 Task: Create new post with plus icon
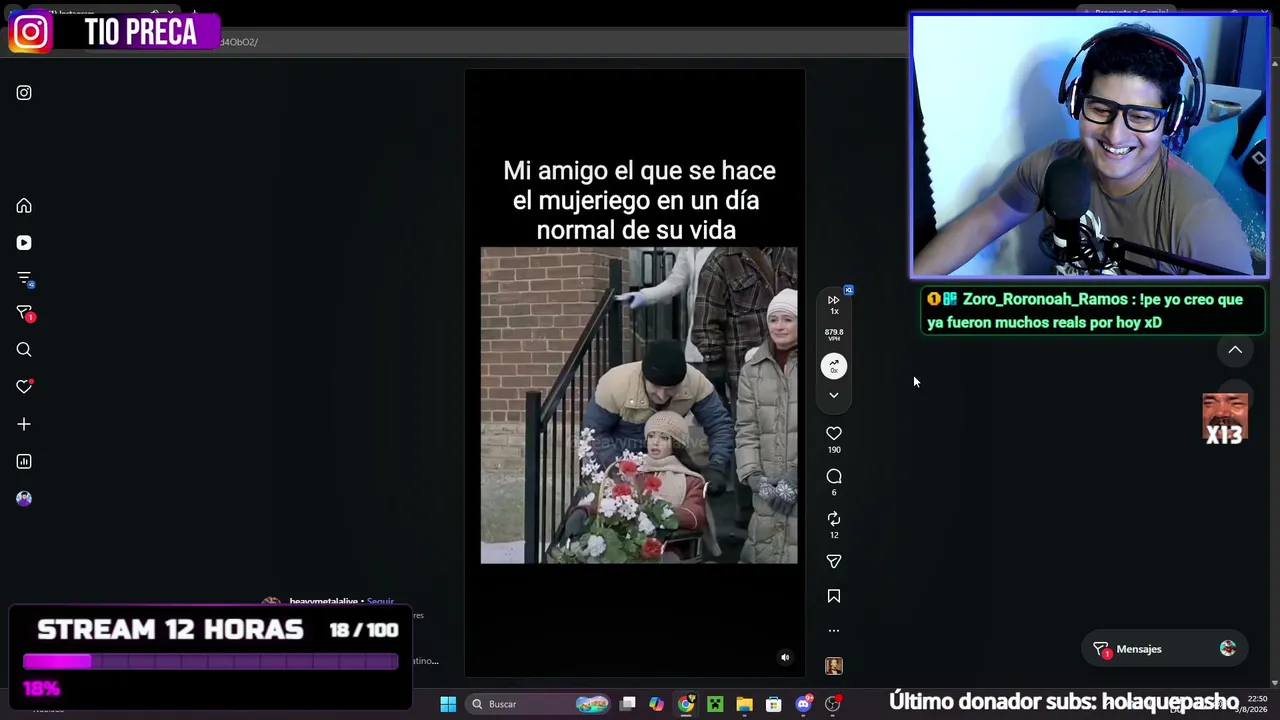pos(24,424)
